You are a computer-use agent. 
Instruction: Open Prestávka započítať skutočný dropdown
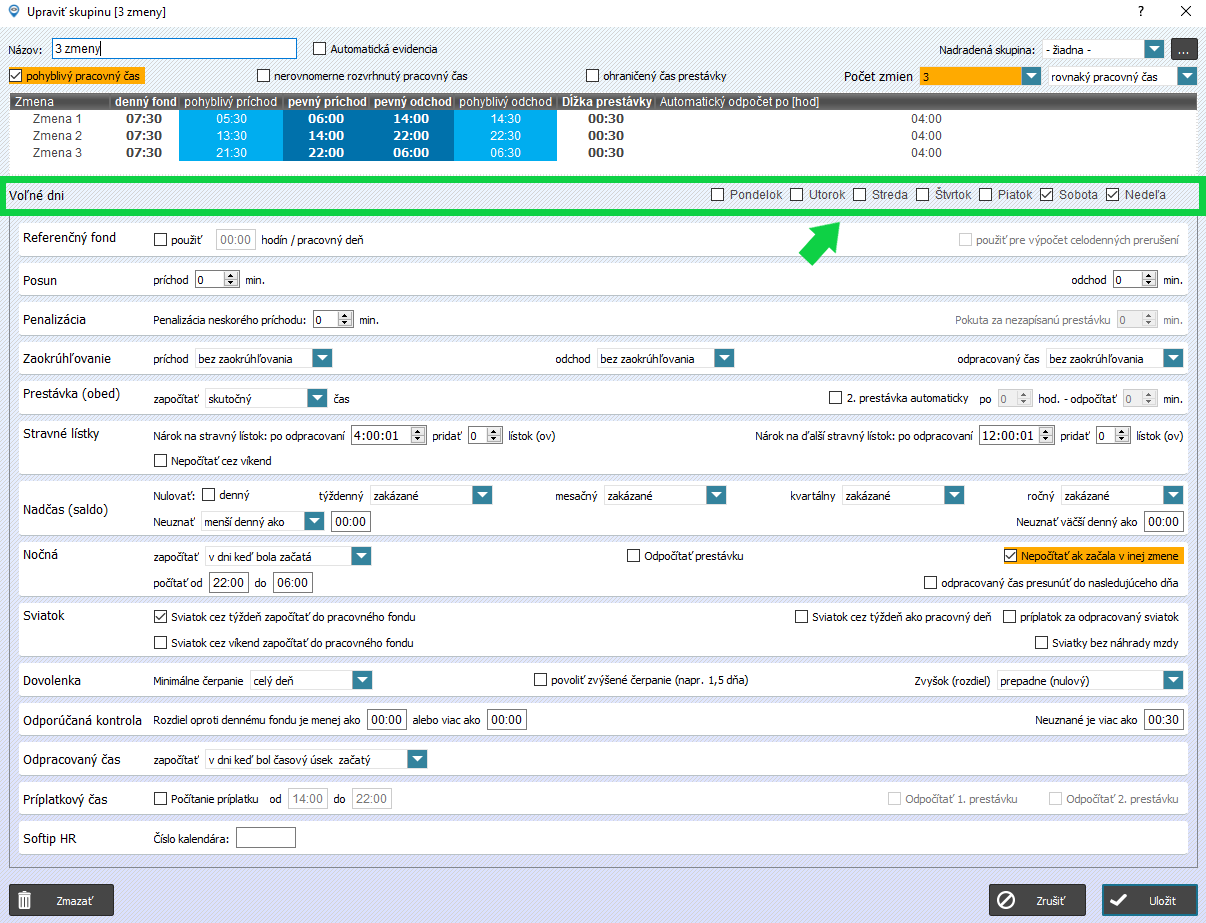[317, 398]
